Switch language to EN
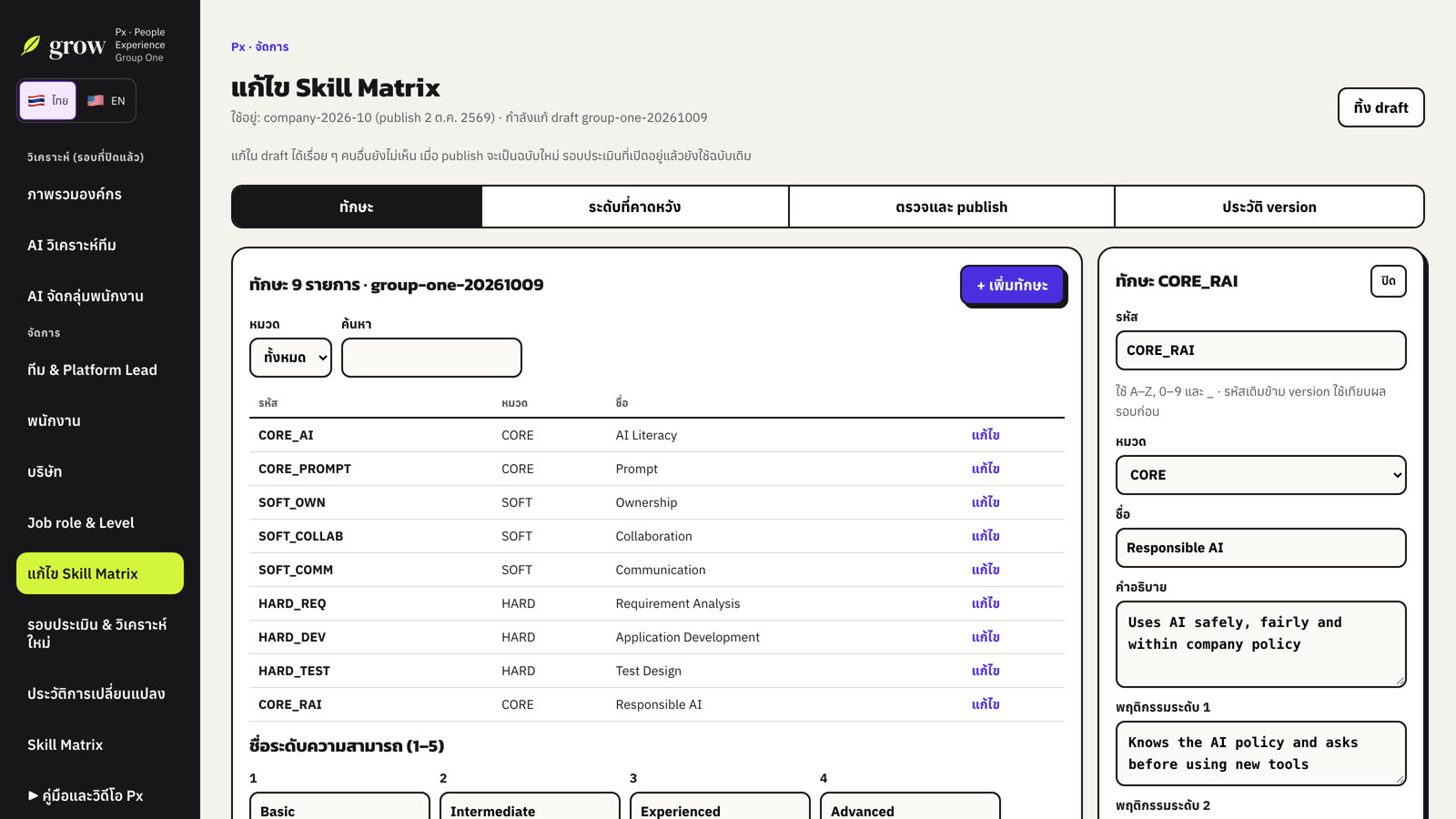This screenshot has width=1456, height=819. pos(106,101)
